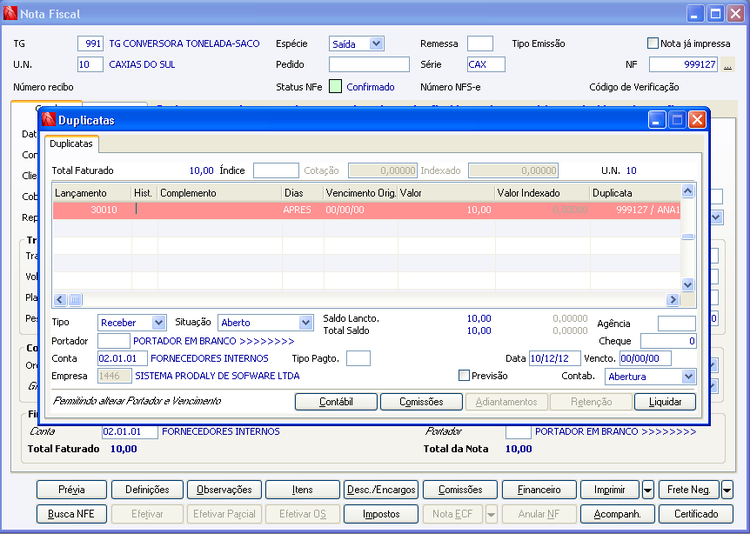Open the Situação dropdown showing Aberto
The width and height of the screenshot is (750, 534).
click(x=305, y=323)
